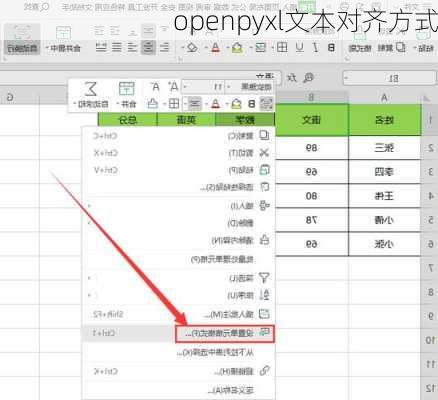Open the mini toolbar 微软雅黑 font dropdown

(229, 87)
